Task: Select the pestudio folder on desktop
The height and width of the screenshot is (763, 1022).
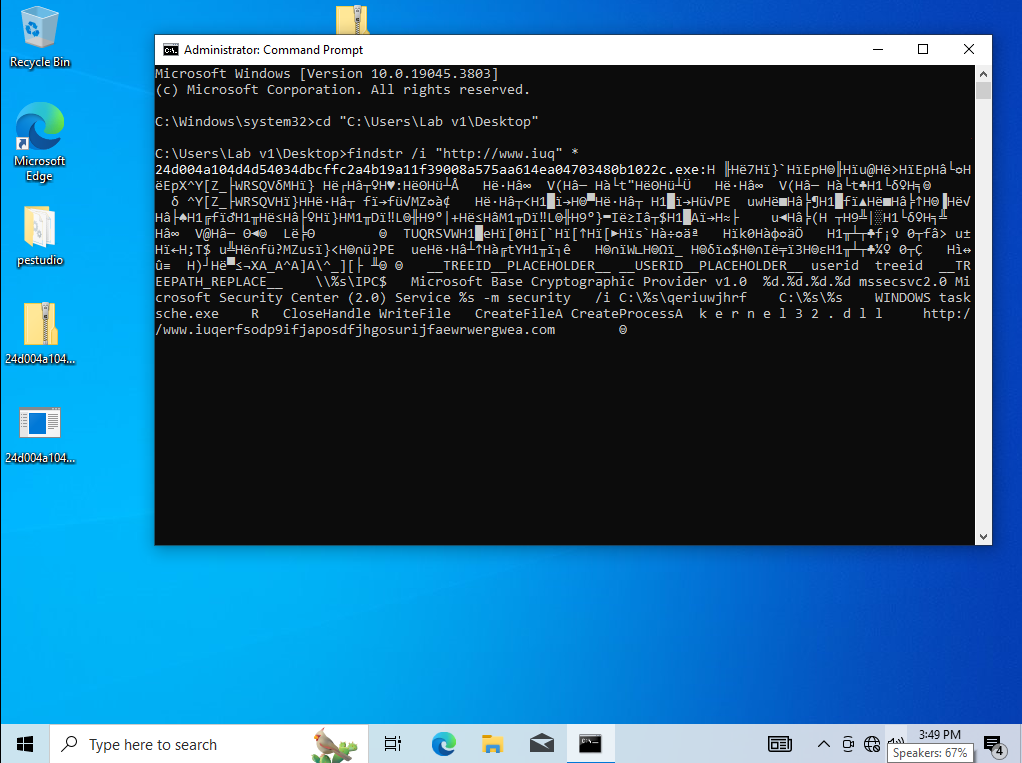Action: (x=39, y=236)
